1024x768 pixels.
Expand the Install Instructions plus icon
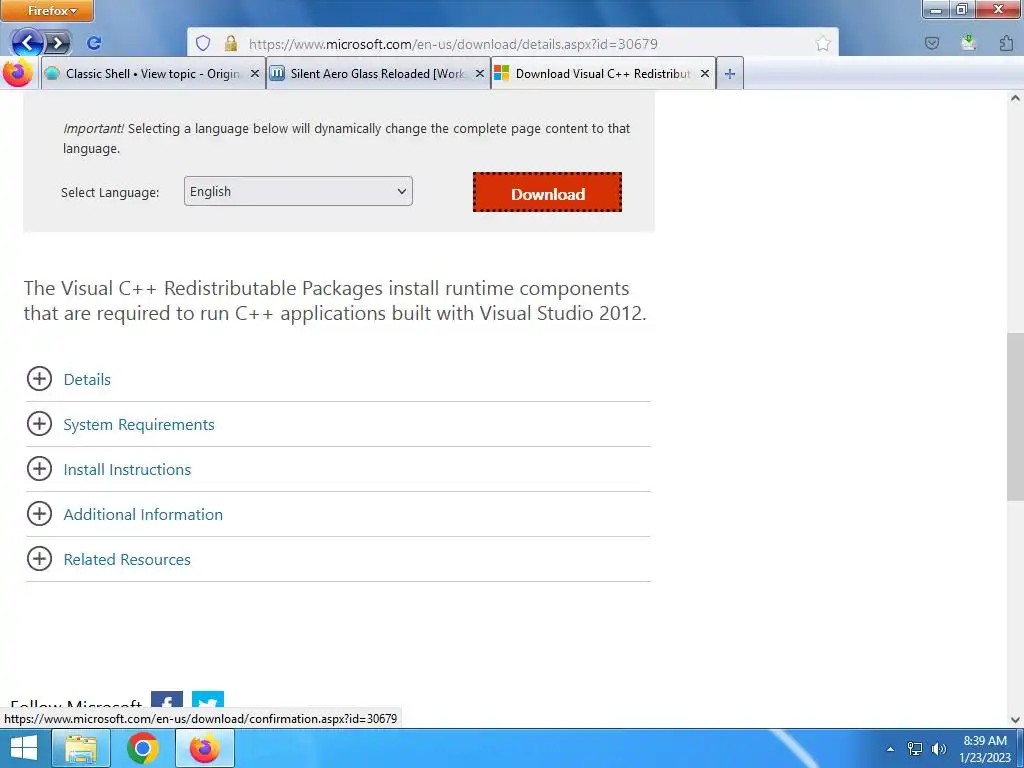pyautogui.click(x=39, y=469)
